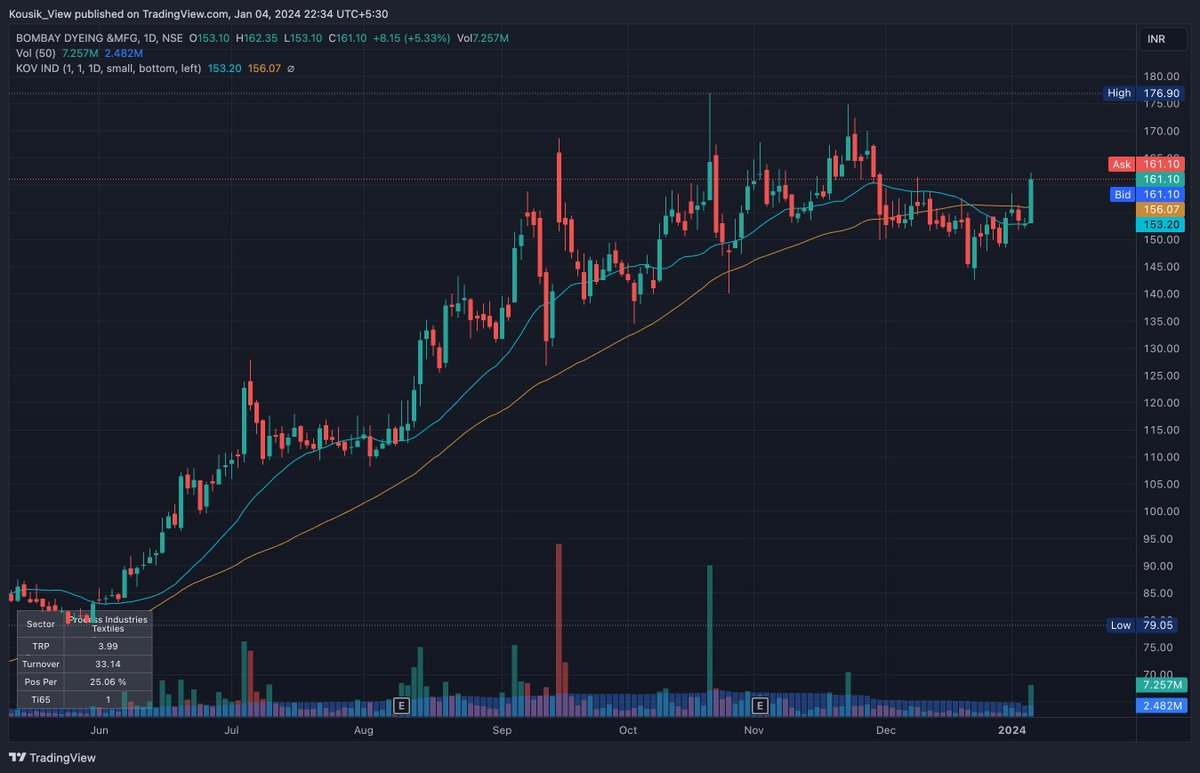Click the 156.07 value in KOV IND legend
This screenshot has height=773, width=1200.
click(263, 69)
